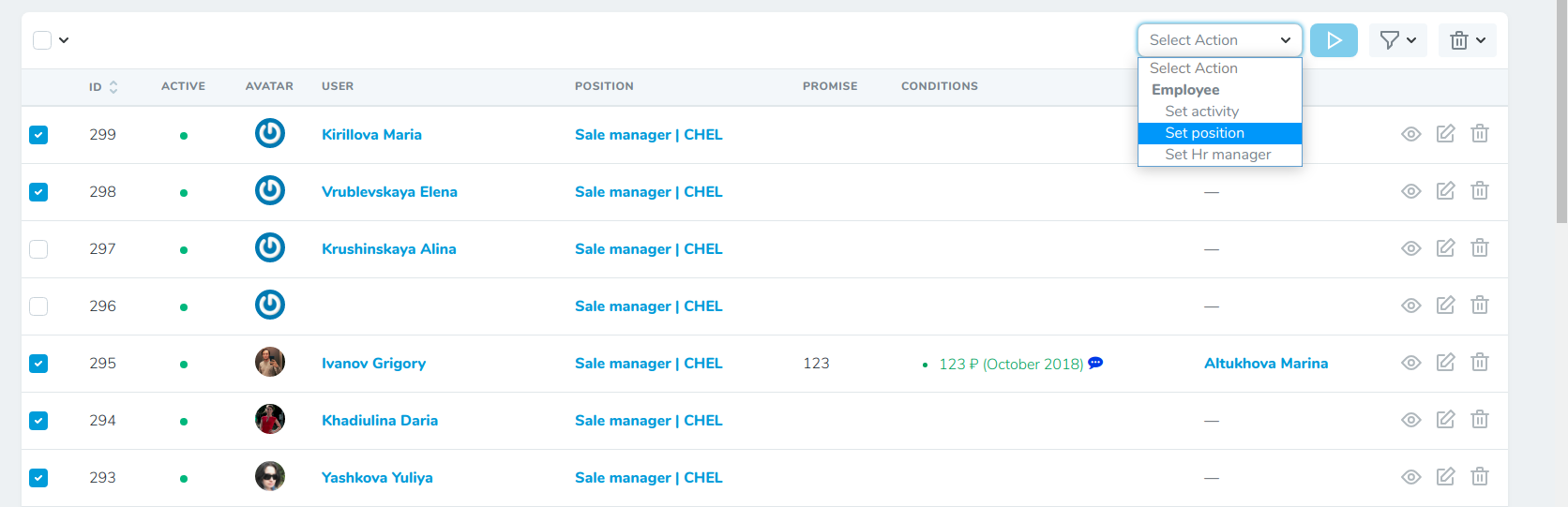Image resolution: width=1568 pixels, height=507 pixels.
Task: Edit Ivanov Grigory's row
Action: tap(1445, 363)
